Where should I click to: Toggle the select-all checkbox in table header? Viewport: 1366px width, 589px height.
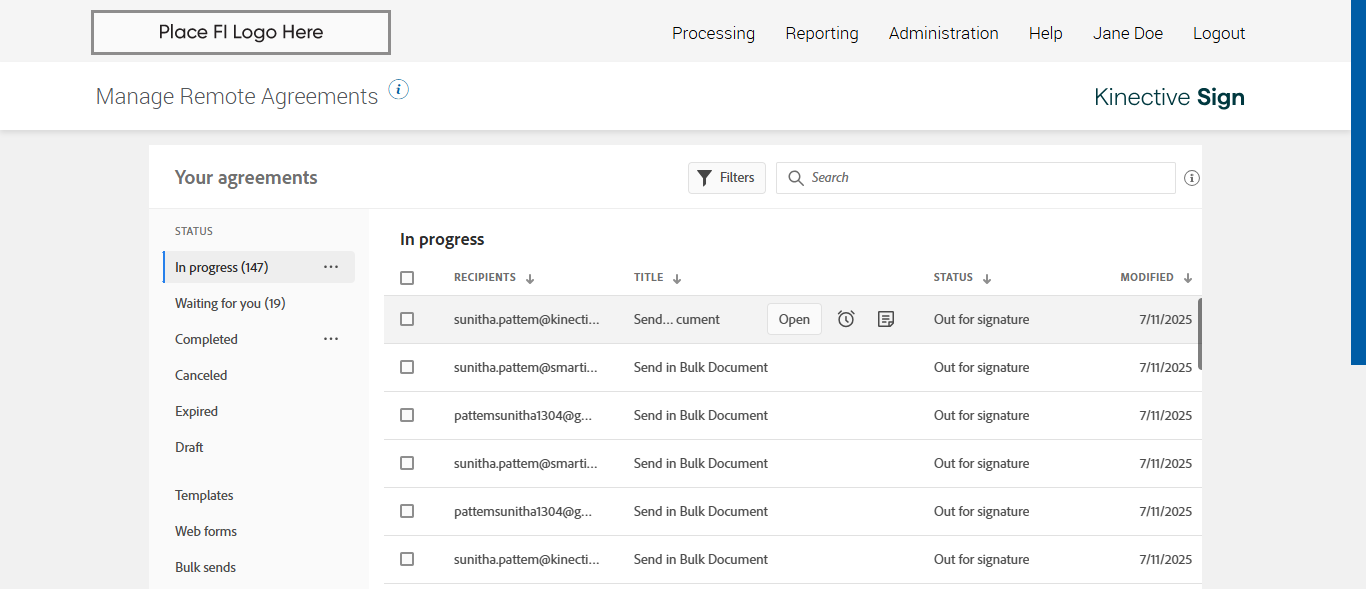pyautogui.click(x=407, y=278)
